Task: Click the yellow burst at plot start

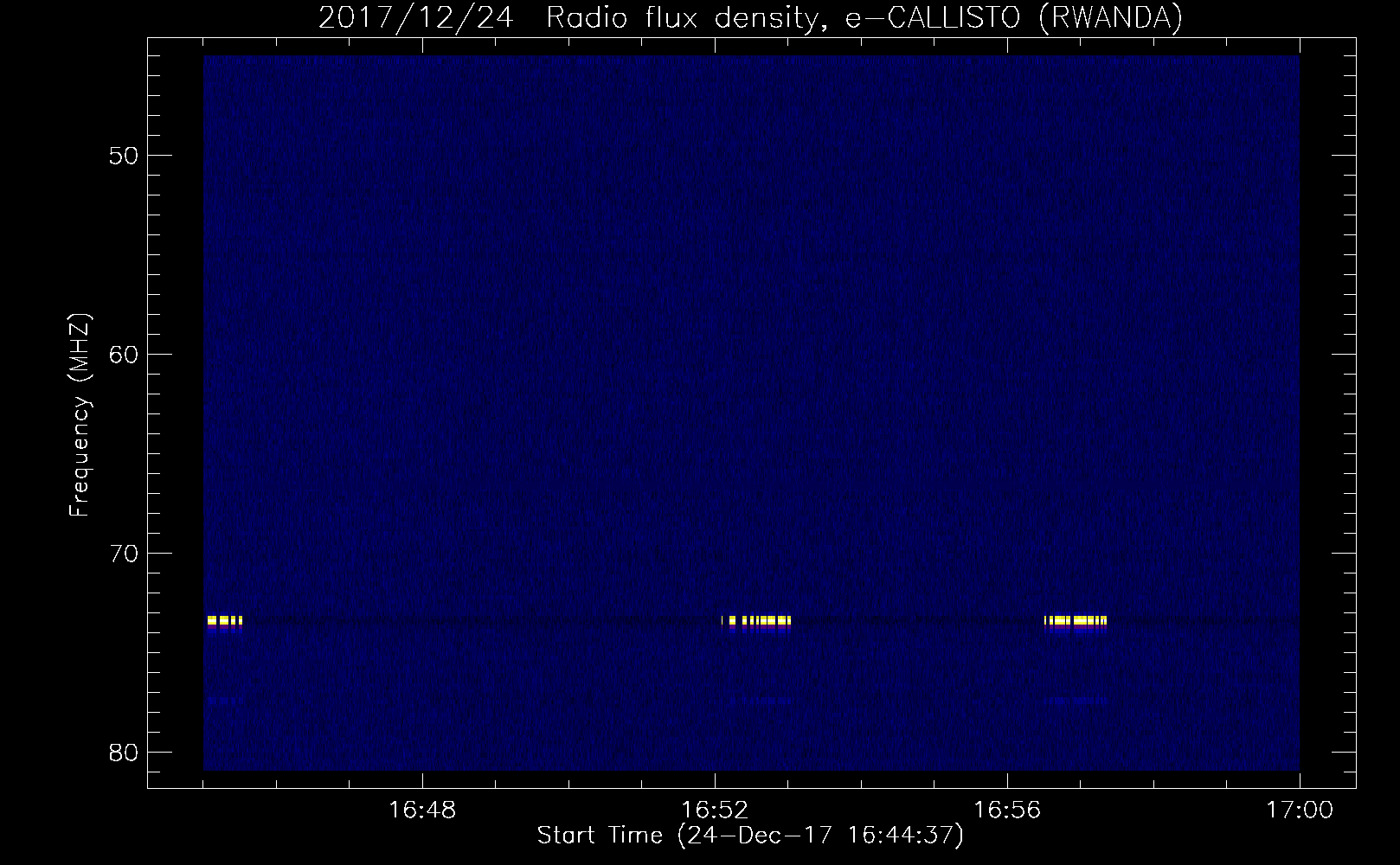Action: tap(224, 620)
